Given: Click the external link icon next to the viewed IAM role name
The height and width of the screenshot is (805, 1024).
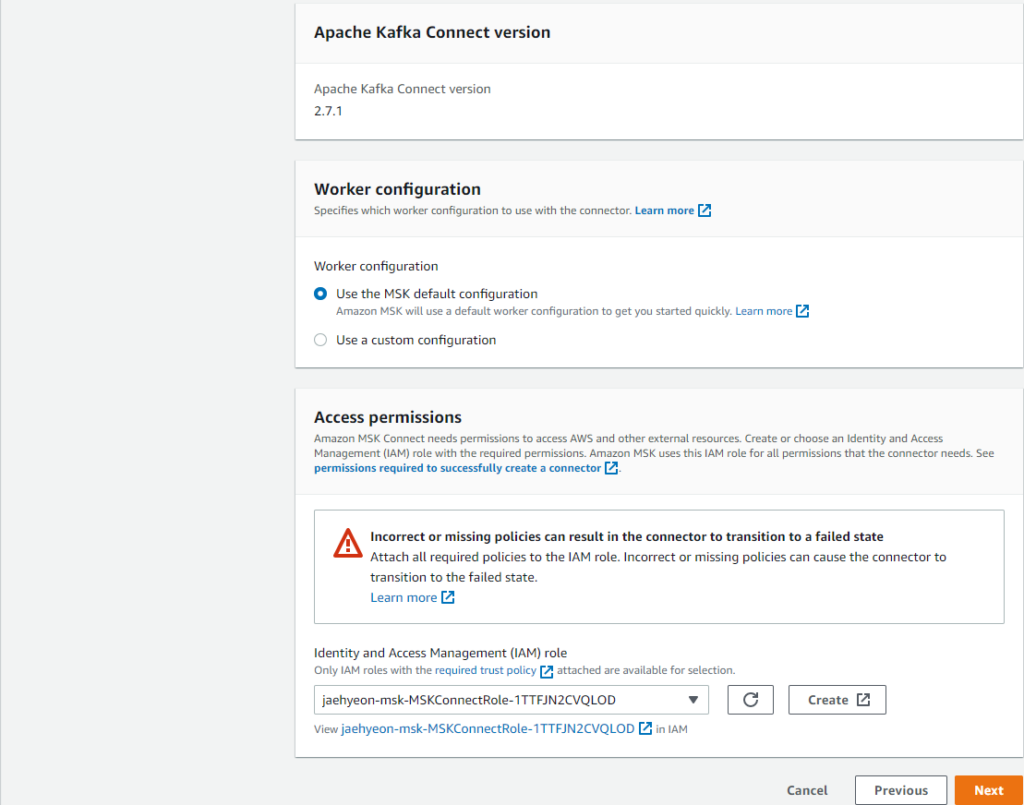Looking at the screenshot, I should point(643,728).
